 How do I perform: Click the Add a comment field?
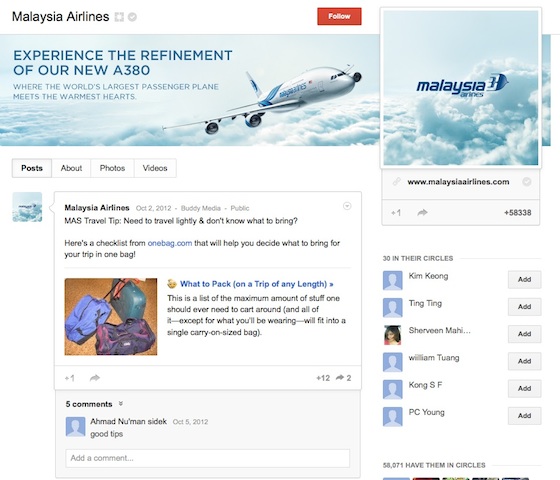(x=208, y=458)
